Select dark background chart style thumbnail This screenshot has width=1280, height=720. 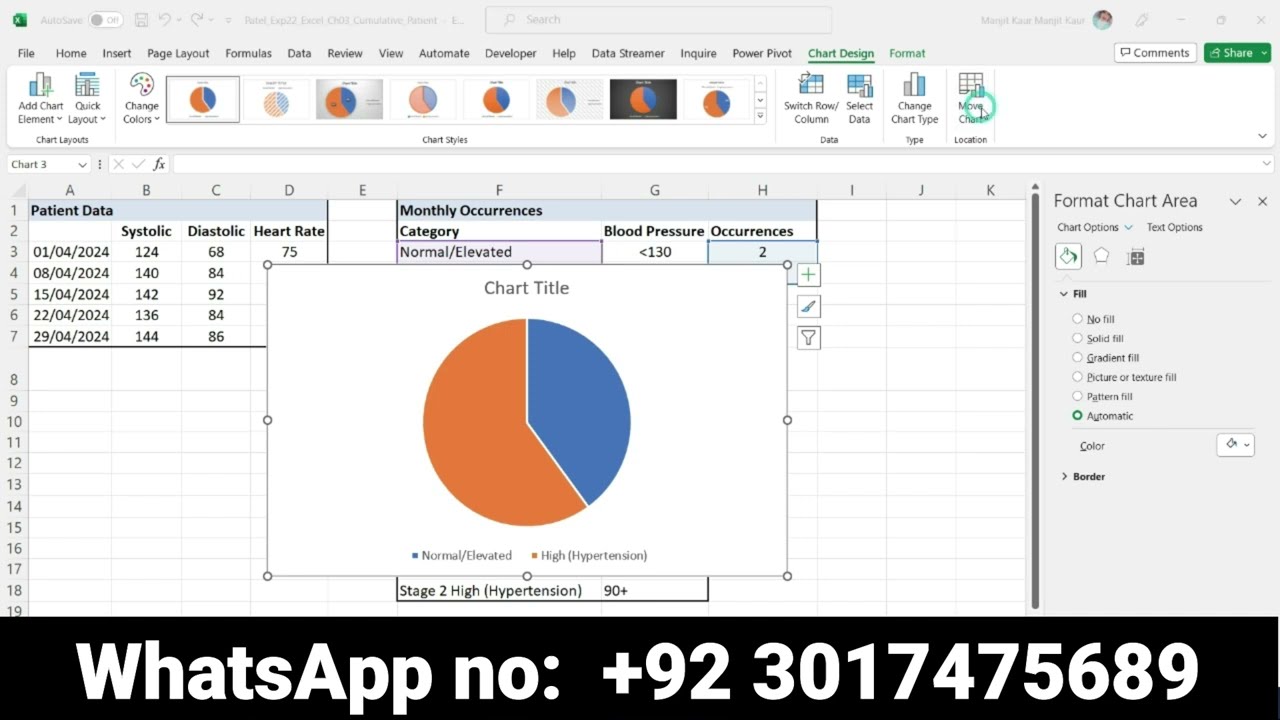point(643,100)
